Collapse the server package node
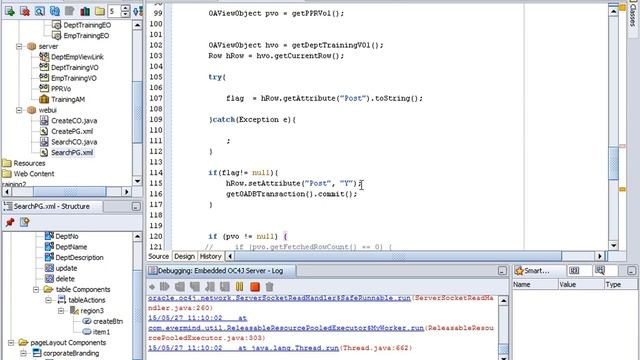Image resolution: width=640 pixels, height=360 pixels. point(19,46)
